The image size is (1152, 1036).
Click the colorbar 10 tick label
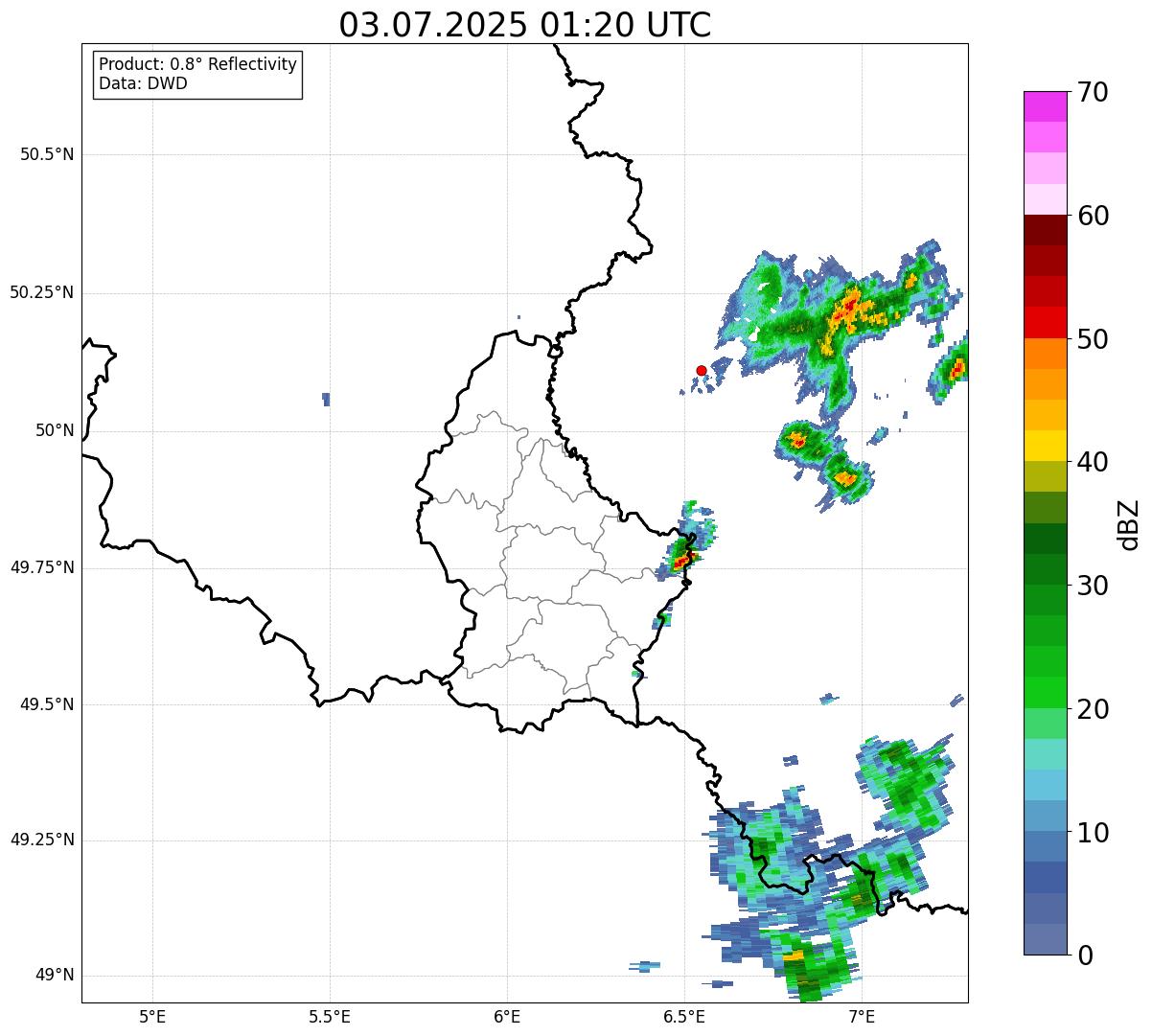point(1093,832)
